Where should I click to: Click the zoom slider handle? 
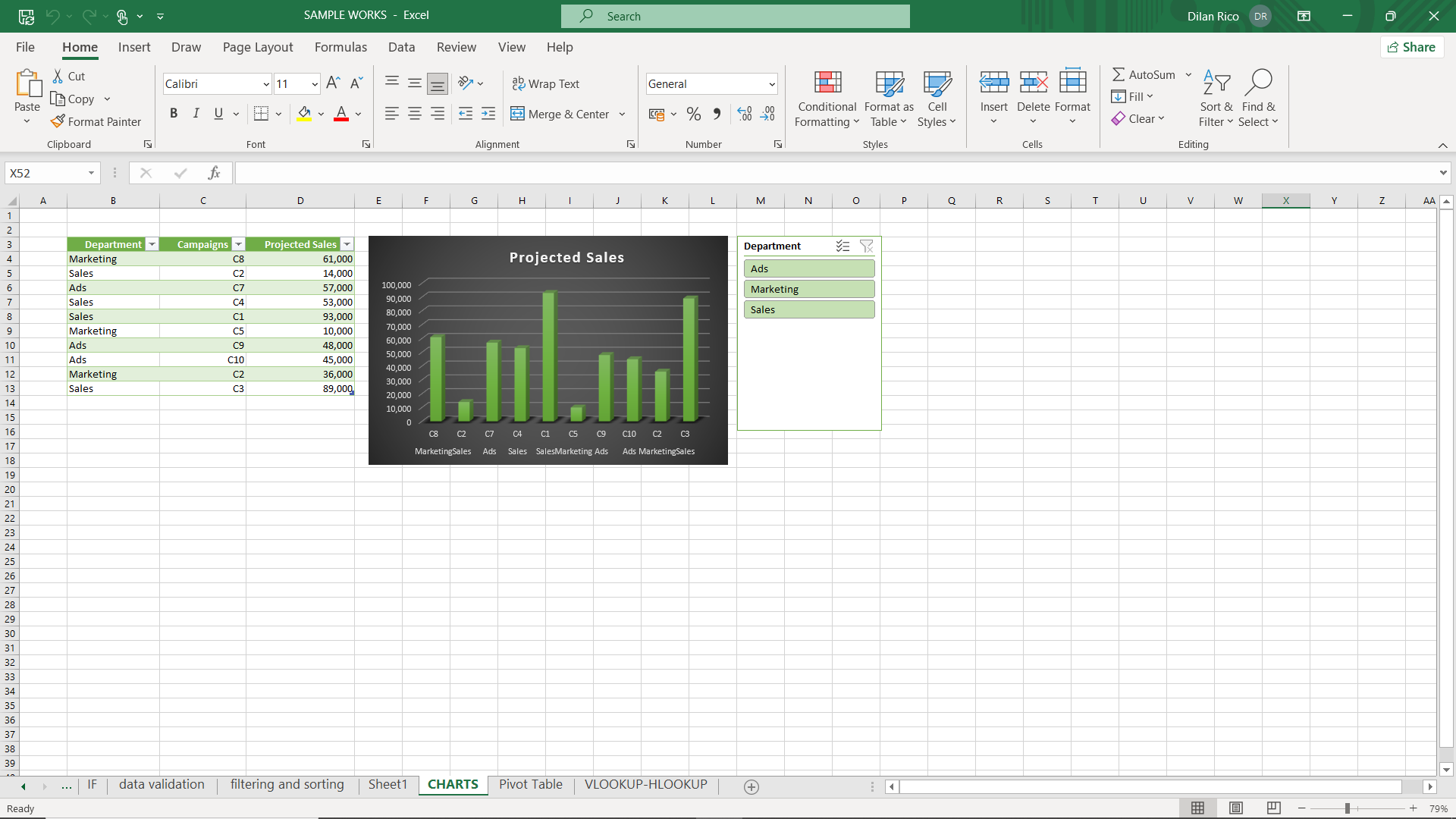pos(1348,808)
